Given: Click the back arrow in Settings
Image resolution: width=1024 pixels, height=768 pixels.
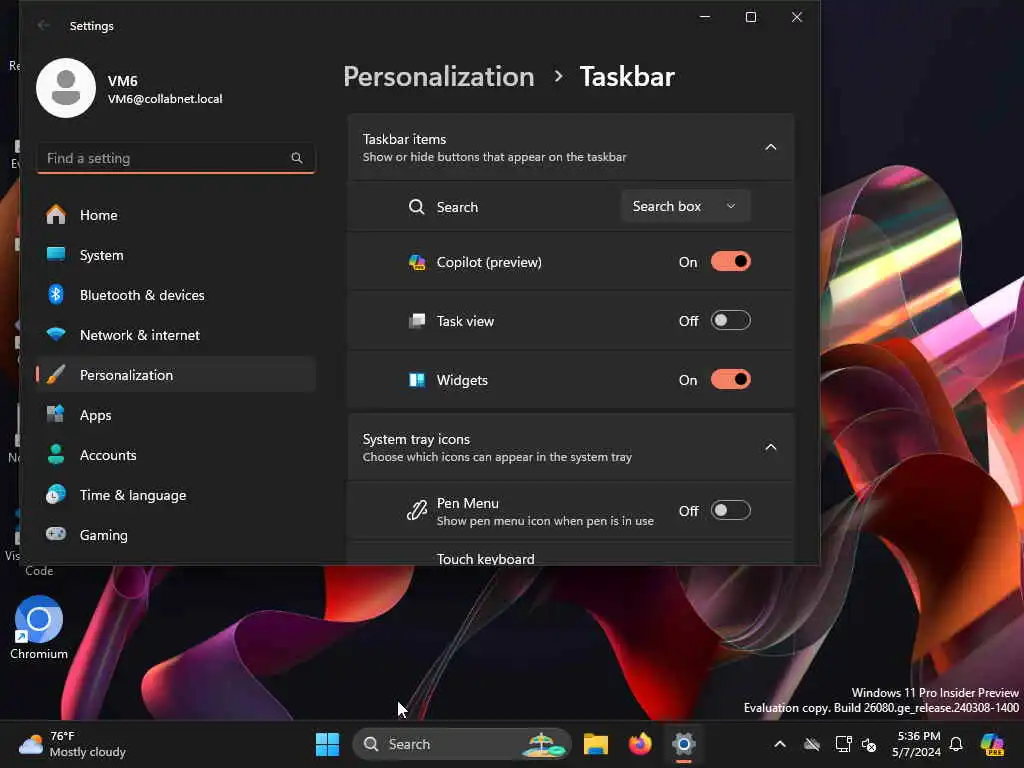Looking at the screenshot, I should (x=44, y=25).
